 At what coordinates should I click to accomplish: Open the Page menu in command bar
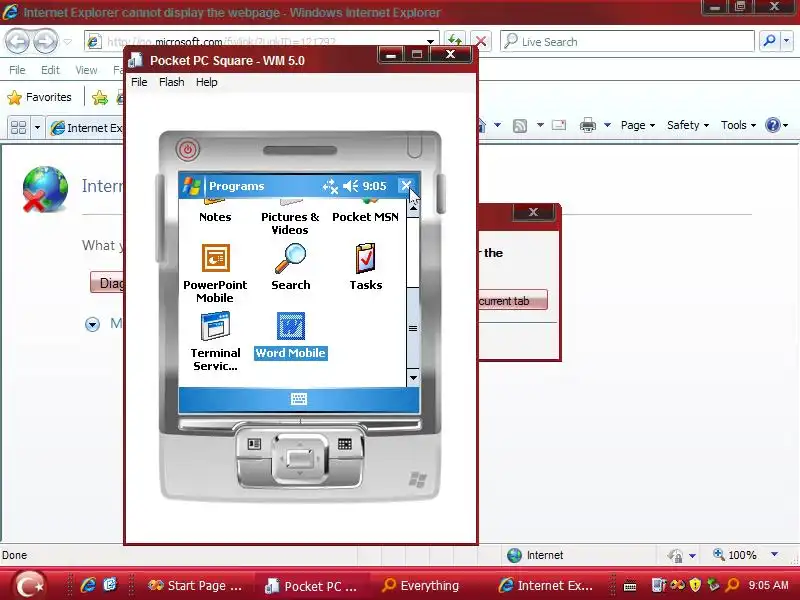pyautogui.click(x=638, y=125)
